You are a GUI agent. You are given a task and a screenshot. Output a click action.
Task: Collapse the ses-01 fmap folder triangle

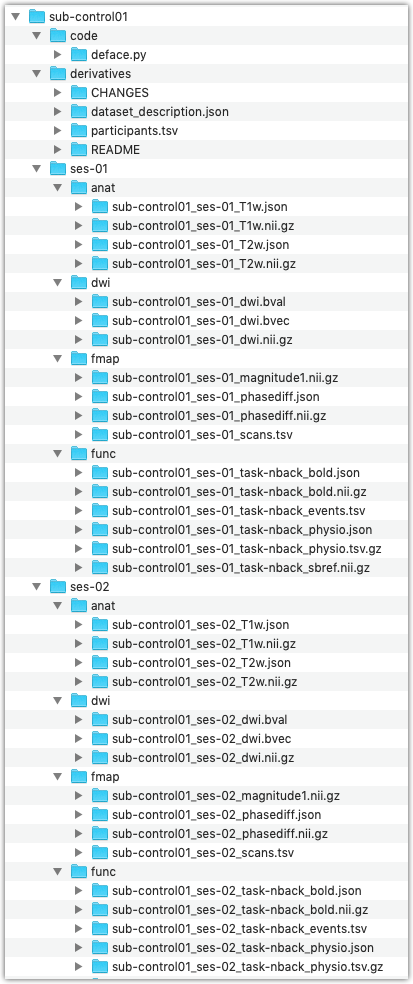point(58,360)
